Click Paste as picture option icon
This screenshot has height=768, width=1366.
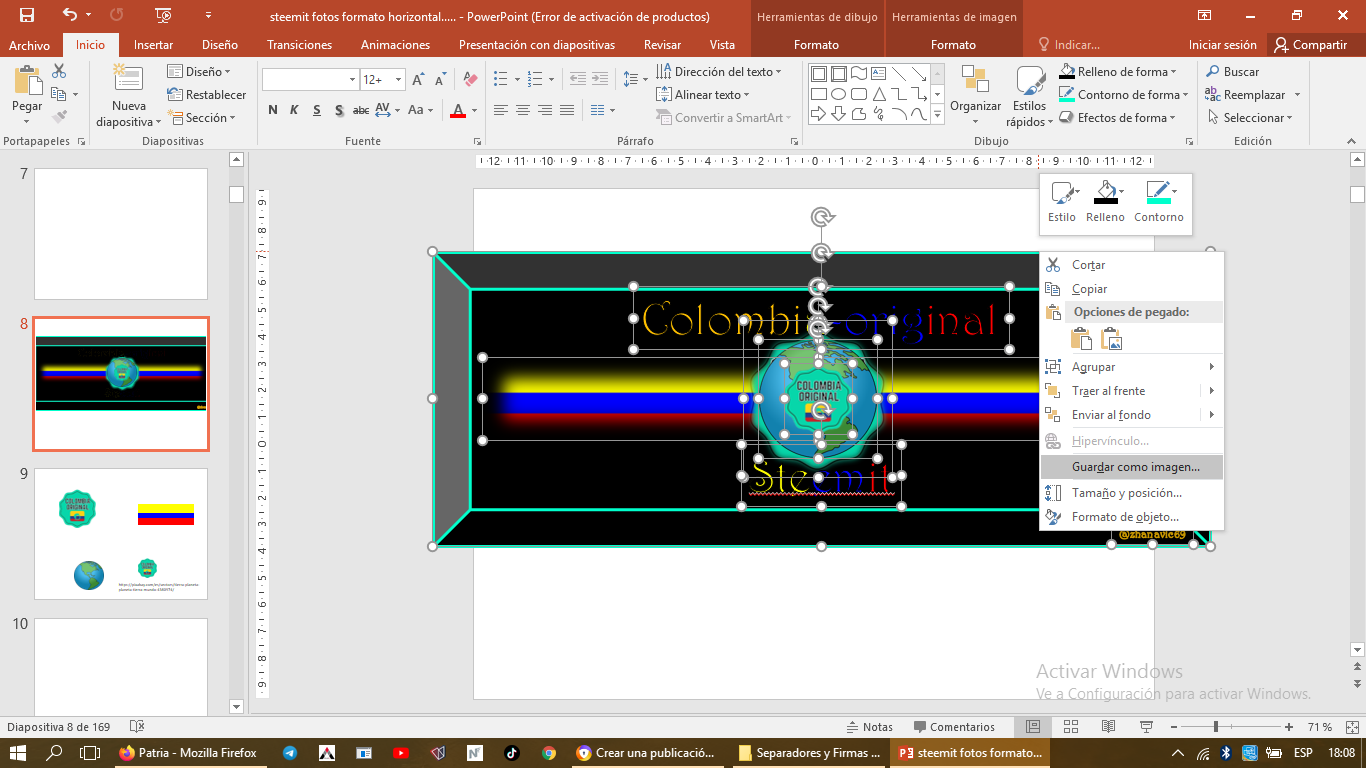(x=1112, y=340)
